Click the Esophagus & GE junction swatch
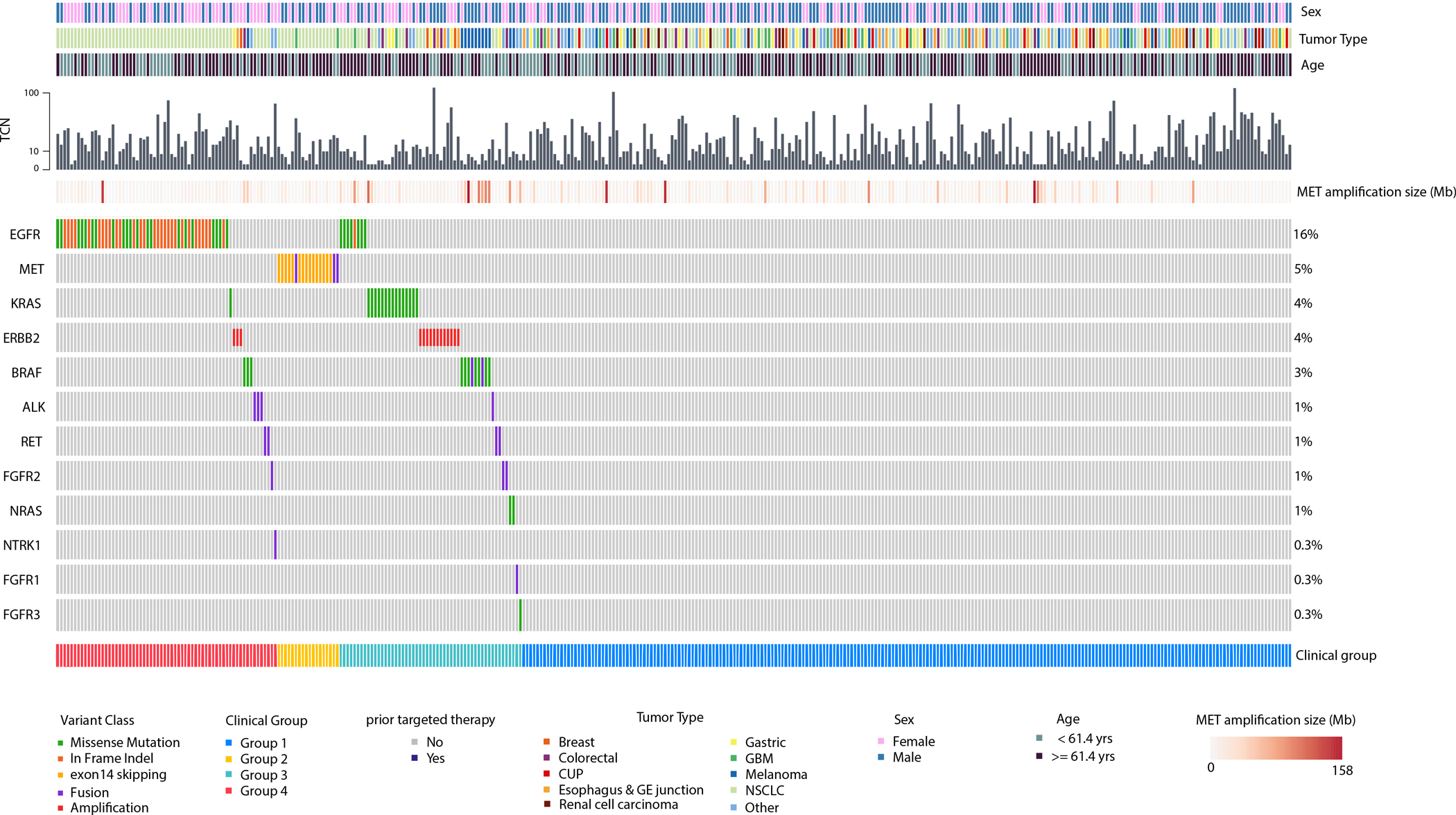This screenshot has width=1456, height=815. 547,790
